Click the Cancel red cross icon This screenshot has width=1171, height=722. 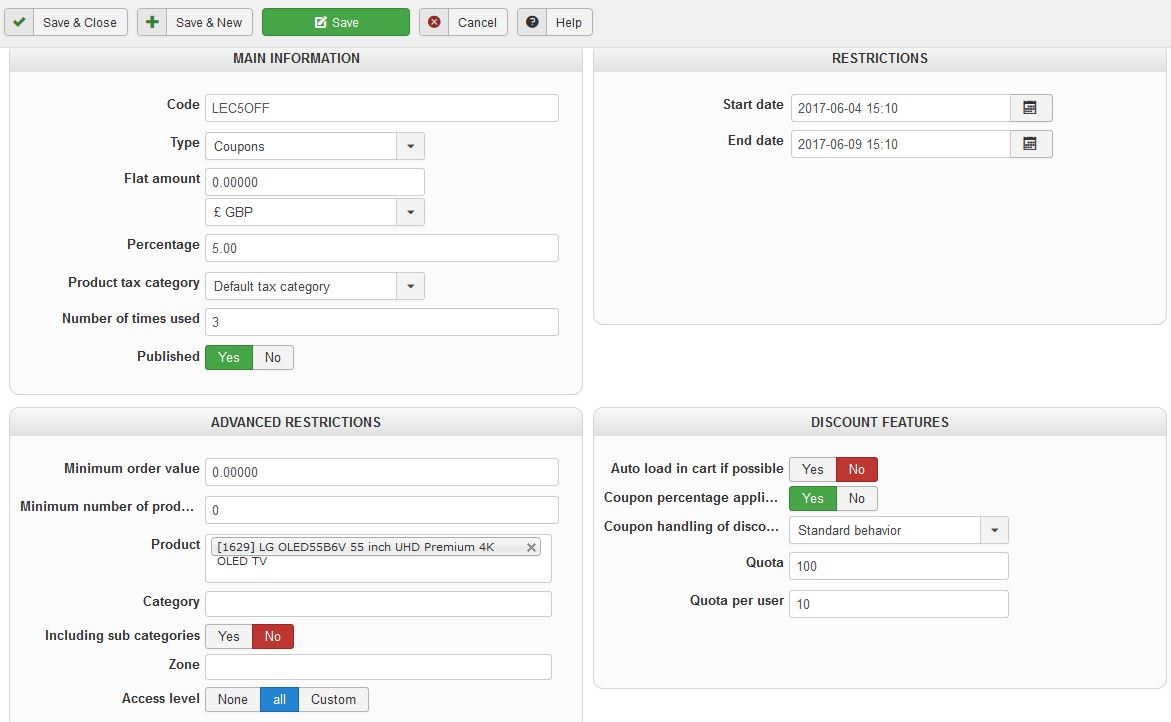(434, 22)
